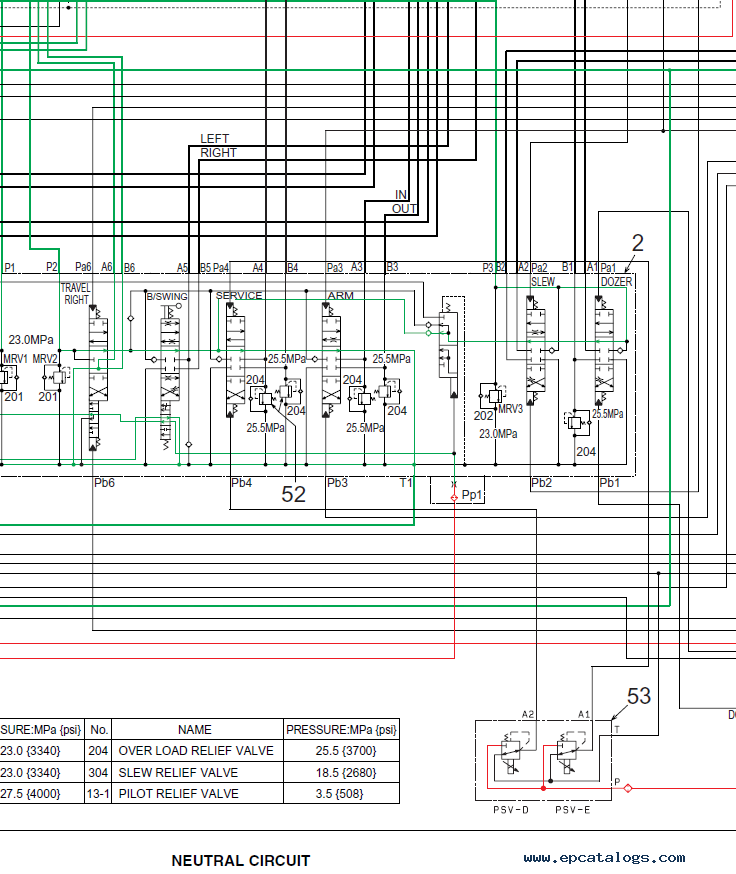The height and width of the screenshot is (874, 736).
Task: Click the SLEW spool valve symbol
Action: click(536, 350)
